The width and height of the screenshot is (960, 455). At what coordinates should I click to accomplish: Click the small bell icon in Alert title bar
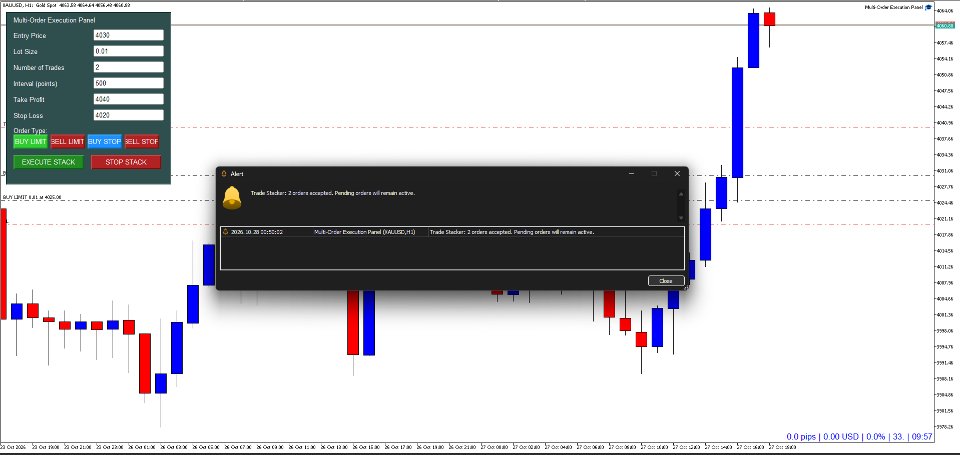pyautogui.click(x=224, y=174)
